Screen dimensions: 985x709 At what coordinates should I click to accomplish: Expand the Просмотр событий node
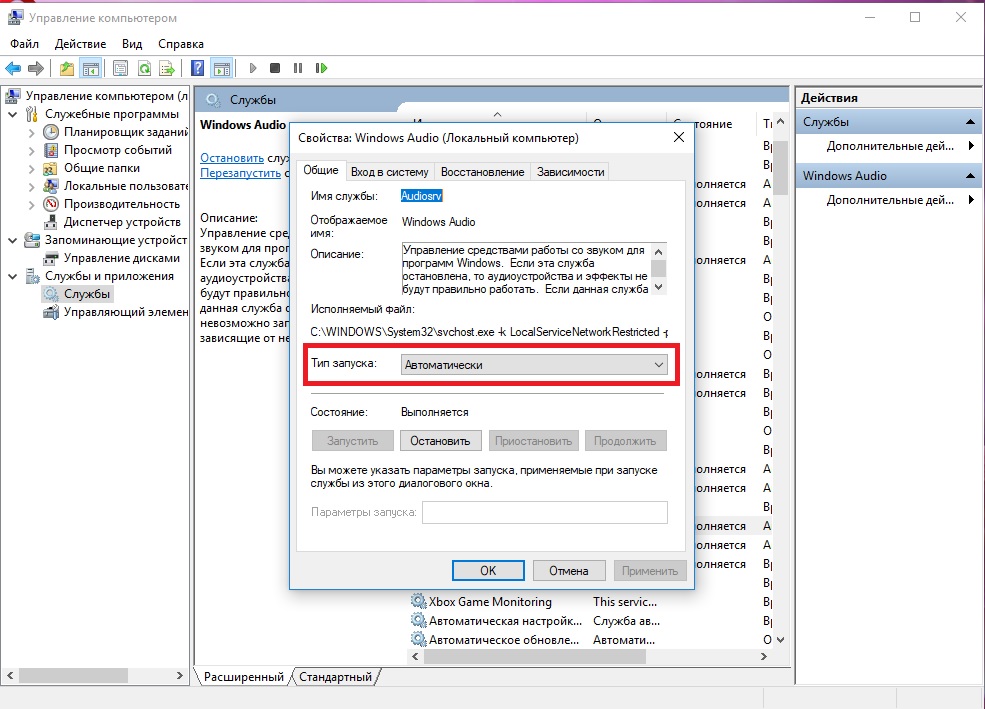pos(31,151)
